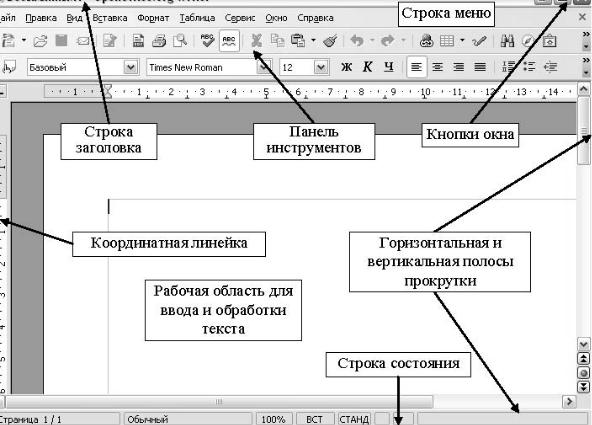Save the document with the floppy disk icon
This screenshot has height=425, width=592.
(x=61, y=40)
